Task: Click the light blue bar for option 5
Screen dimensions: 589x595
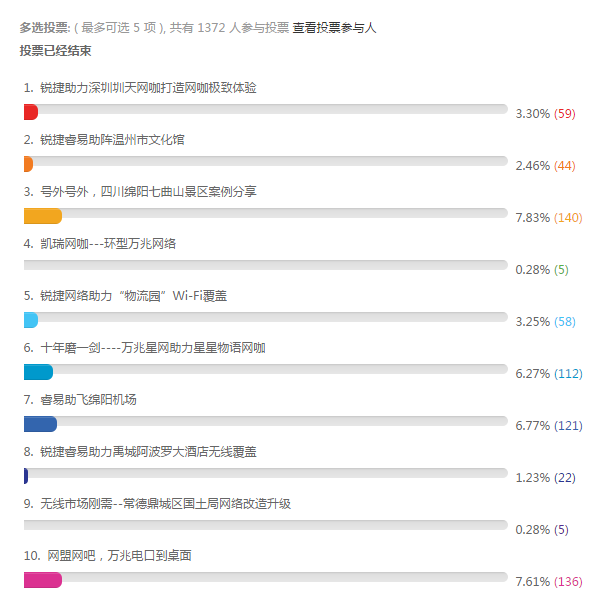Action: 31,320
